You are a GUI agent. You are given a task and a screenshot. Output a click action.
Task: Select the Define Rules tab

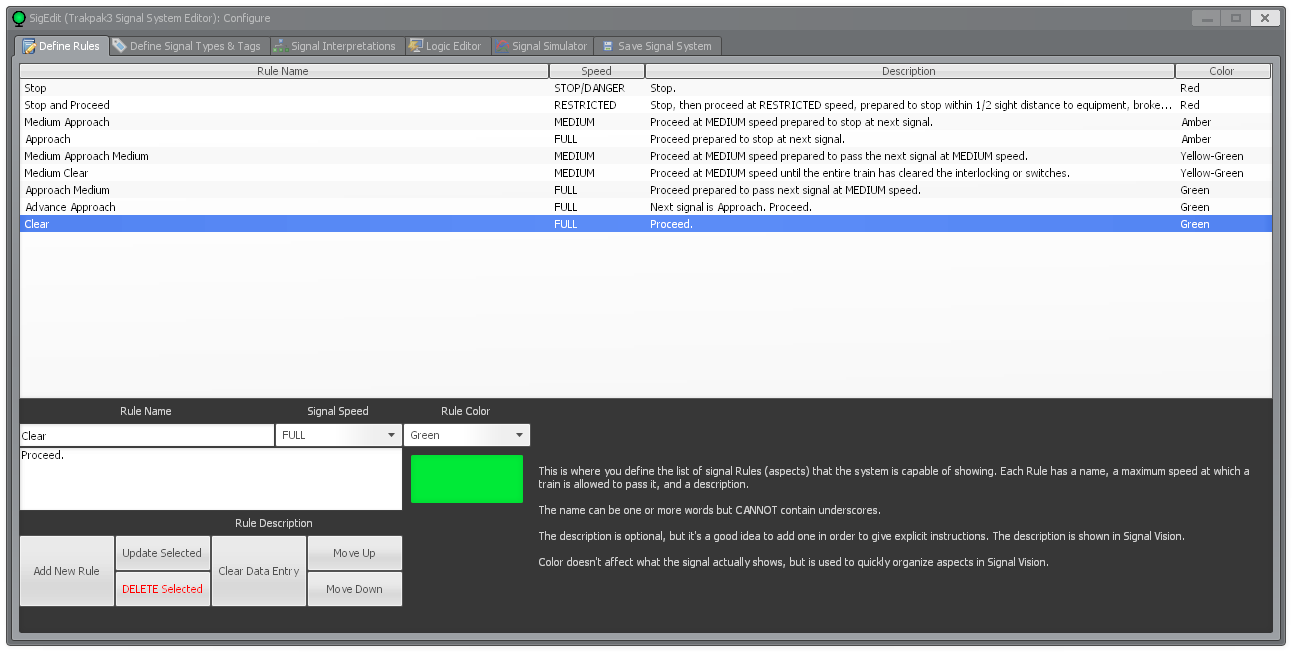coord(60,46)
